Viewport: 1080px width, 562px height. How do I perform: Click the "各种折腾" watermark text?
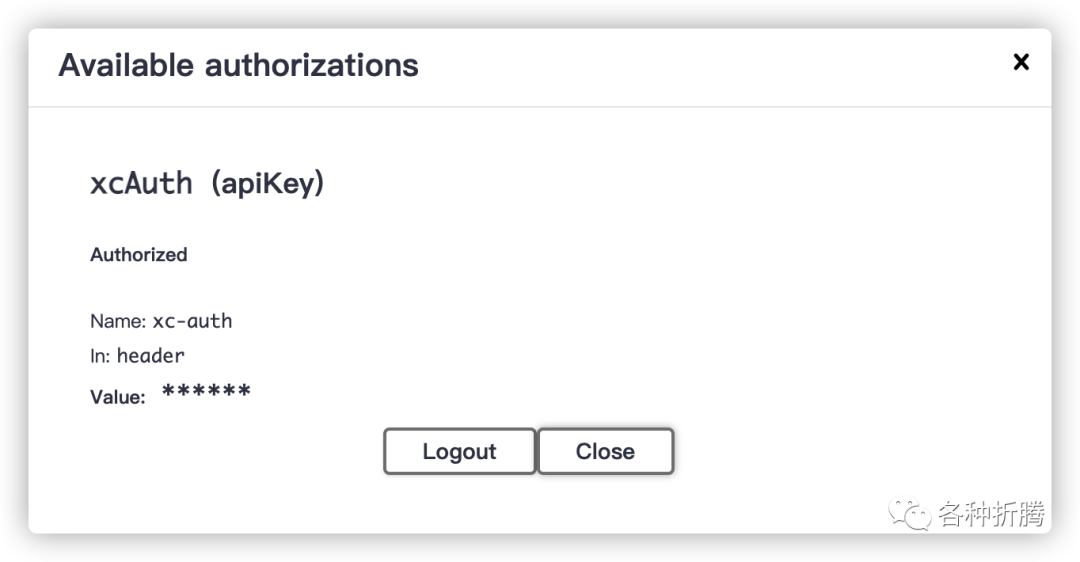[990, 515]
